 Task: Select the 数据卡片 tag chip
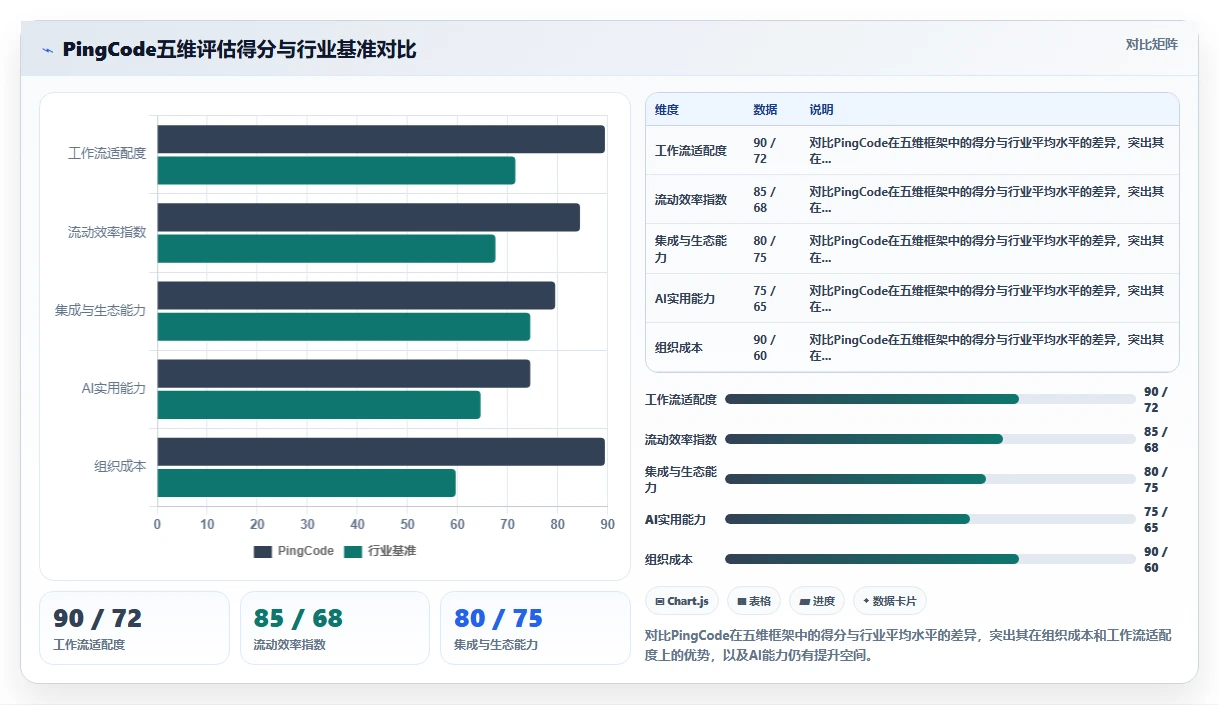pyautogui.click(x=890, y=601)
